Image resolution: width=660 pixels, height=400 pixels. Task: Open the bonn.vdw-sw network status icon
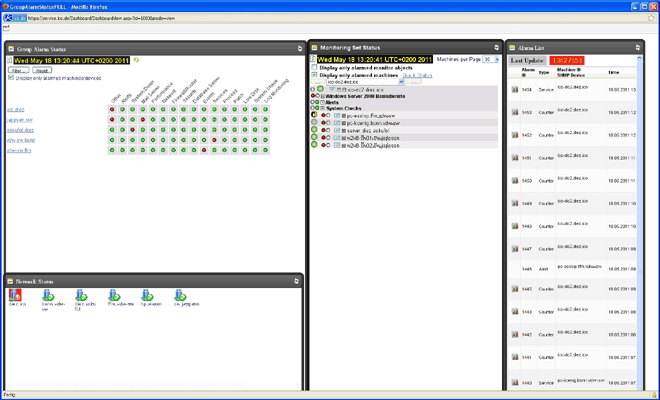[x=48, y=295]
